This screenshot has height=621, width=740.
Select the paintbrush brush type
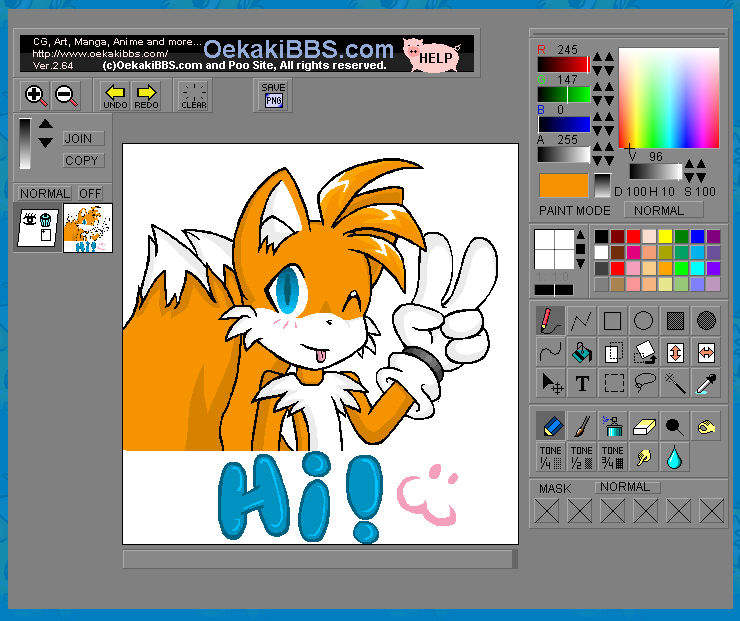581,426
